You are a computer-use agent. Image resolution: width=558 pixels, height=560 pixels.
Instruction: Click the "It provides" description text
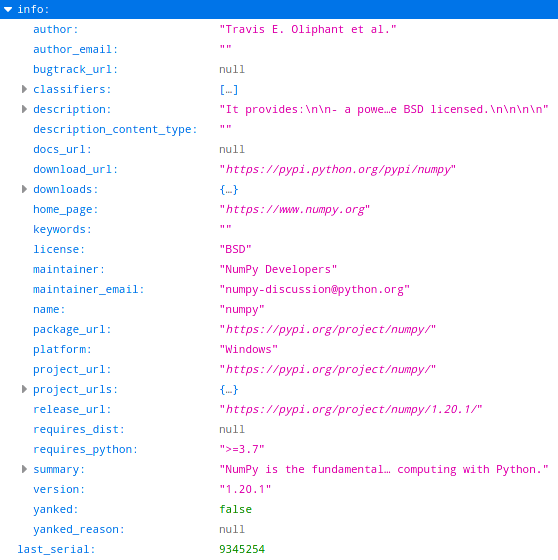(384, 109)
